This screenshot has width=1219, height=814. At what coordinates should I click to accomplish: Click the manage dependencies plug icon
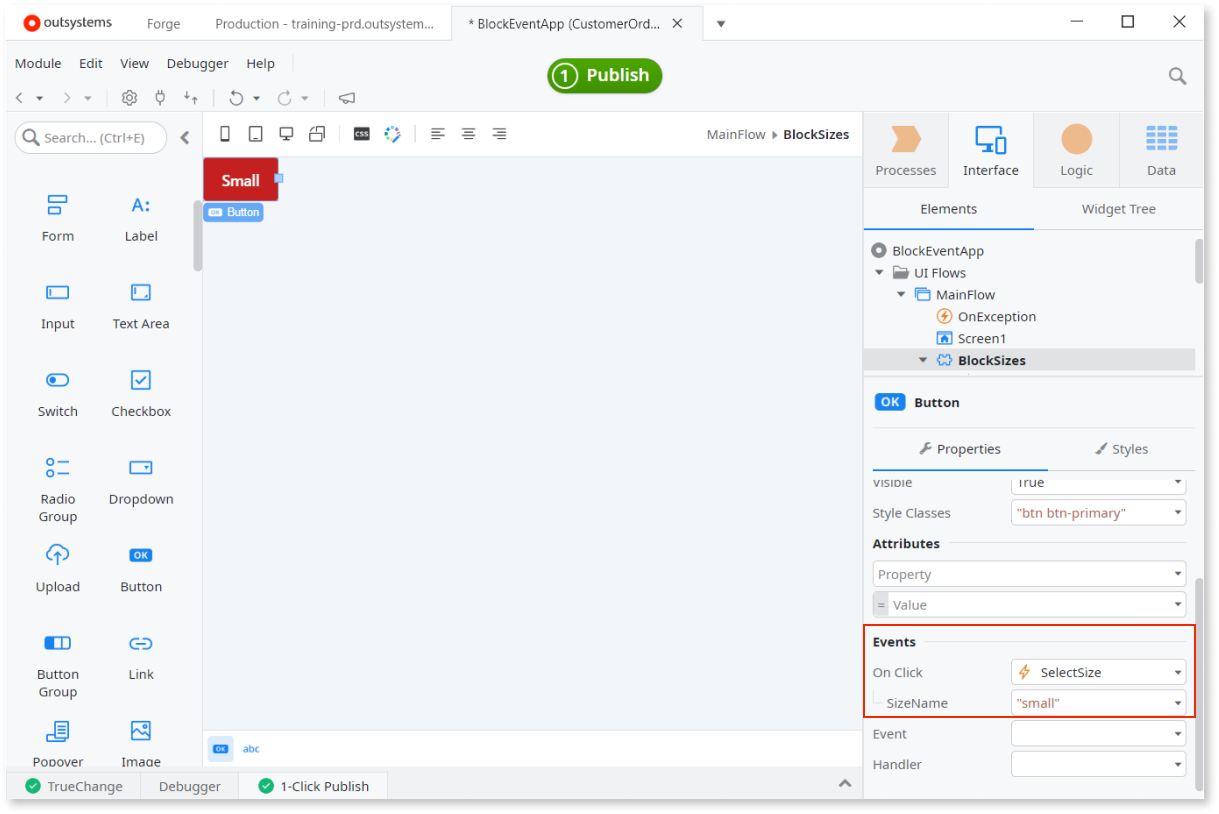[160, 98]
